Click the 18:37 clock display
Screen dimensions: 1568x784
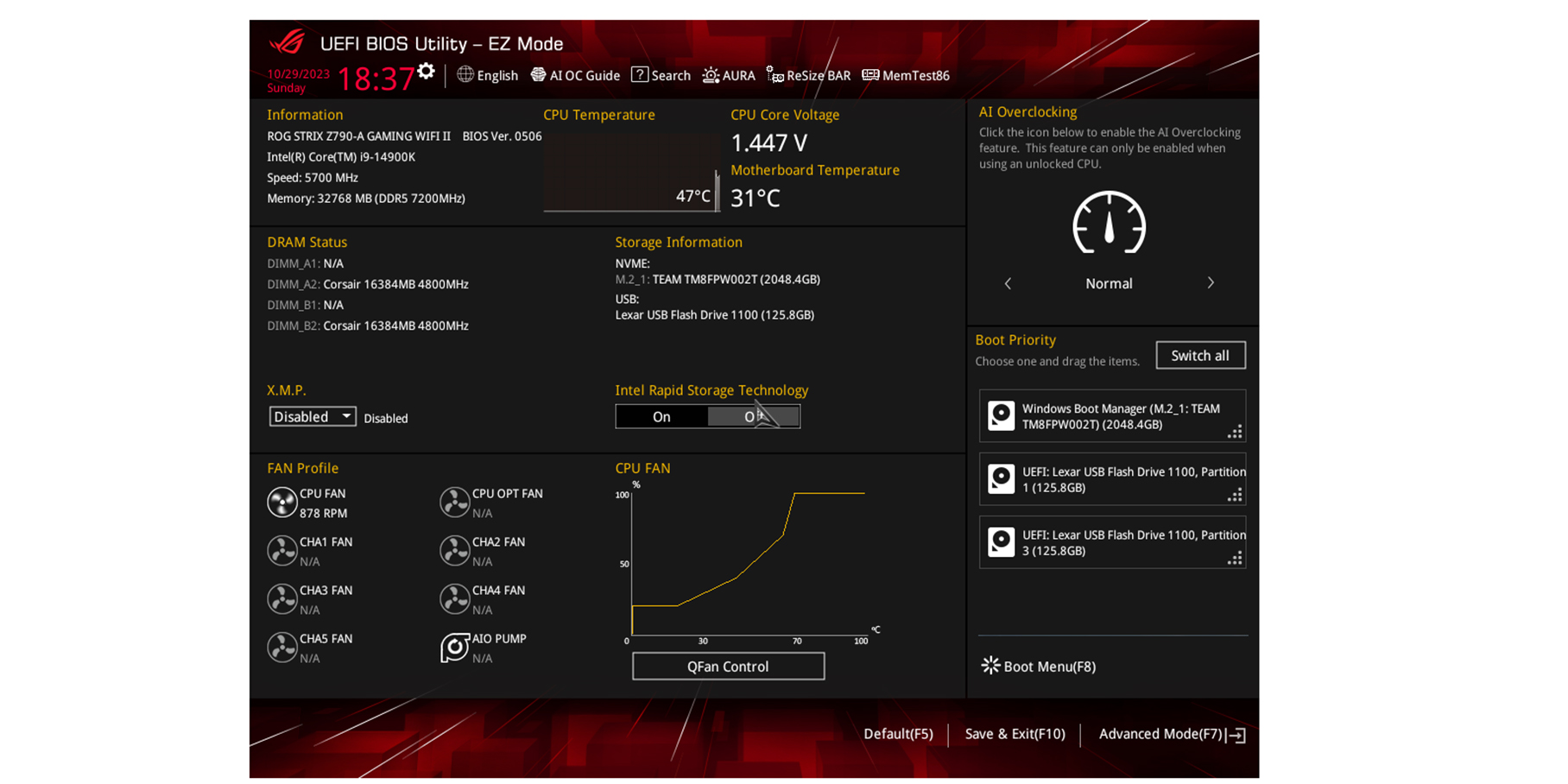pyautogui.click(x=375, y=79)
